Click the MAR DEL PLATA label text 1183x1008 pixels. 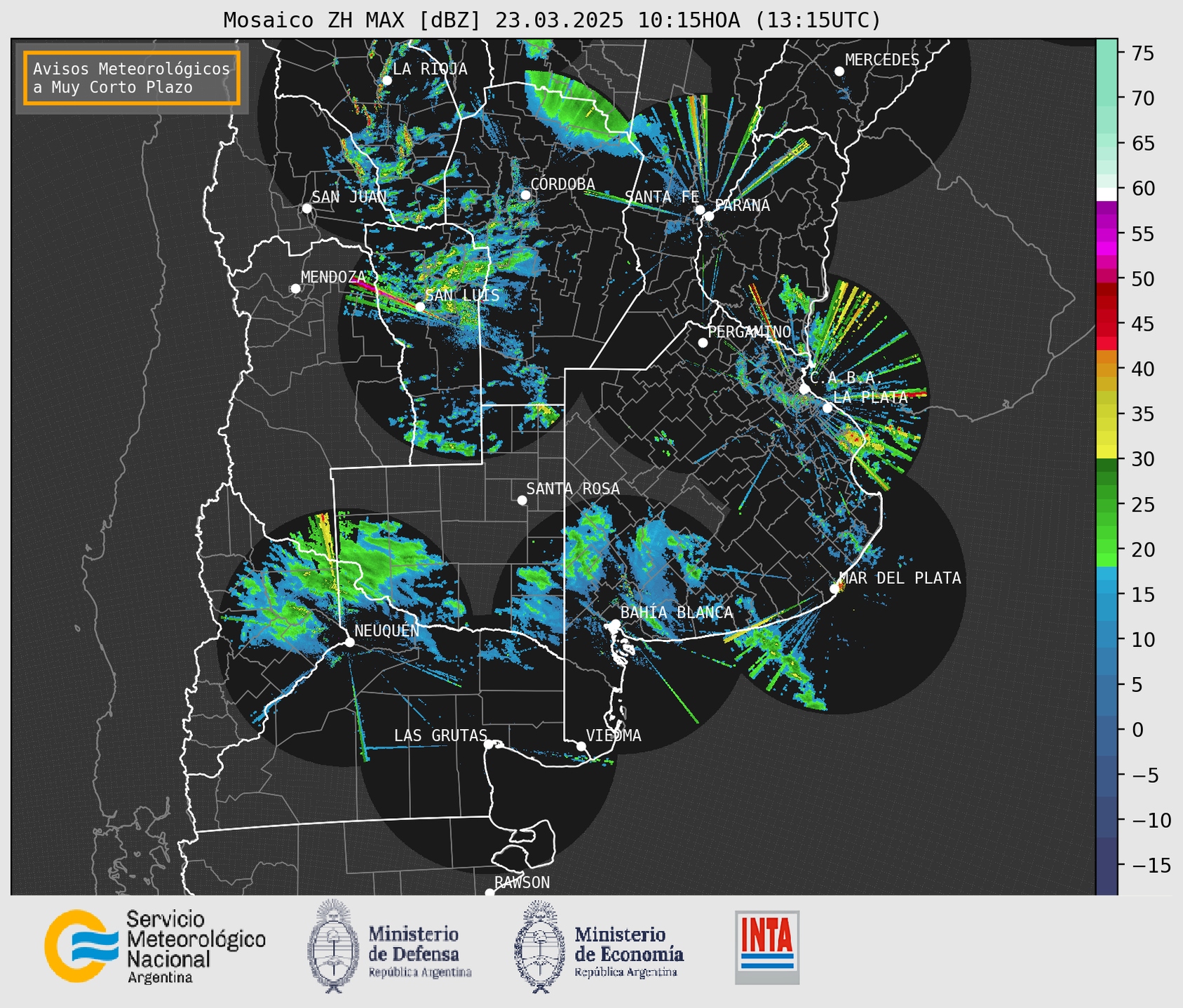[x=900, y=578]
